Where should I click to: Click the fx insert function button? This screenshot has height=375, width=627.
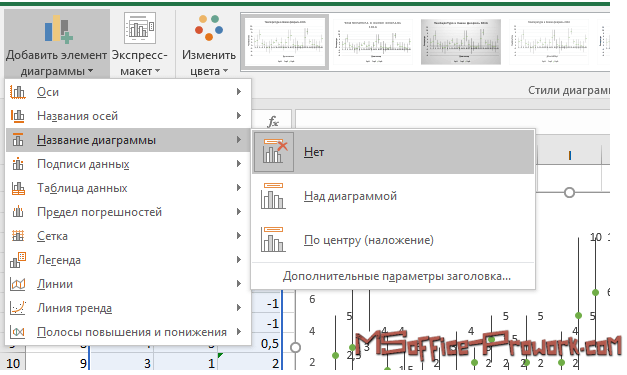pyautogui.click(x=273, y=121)
